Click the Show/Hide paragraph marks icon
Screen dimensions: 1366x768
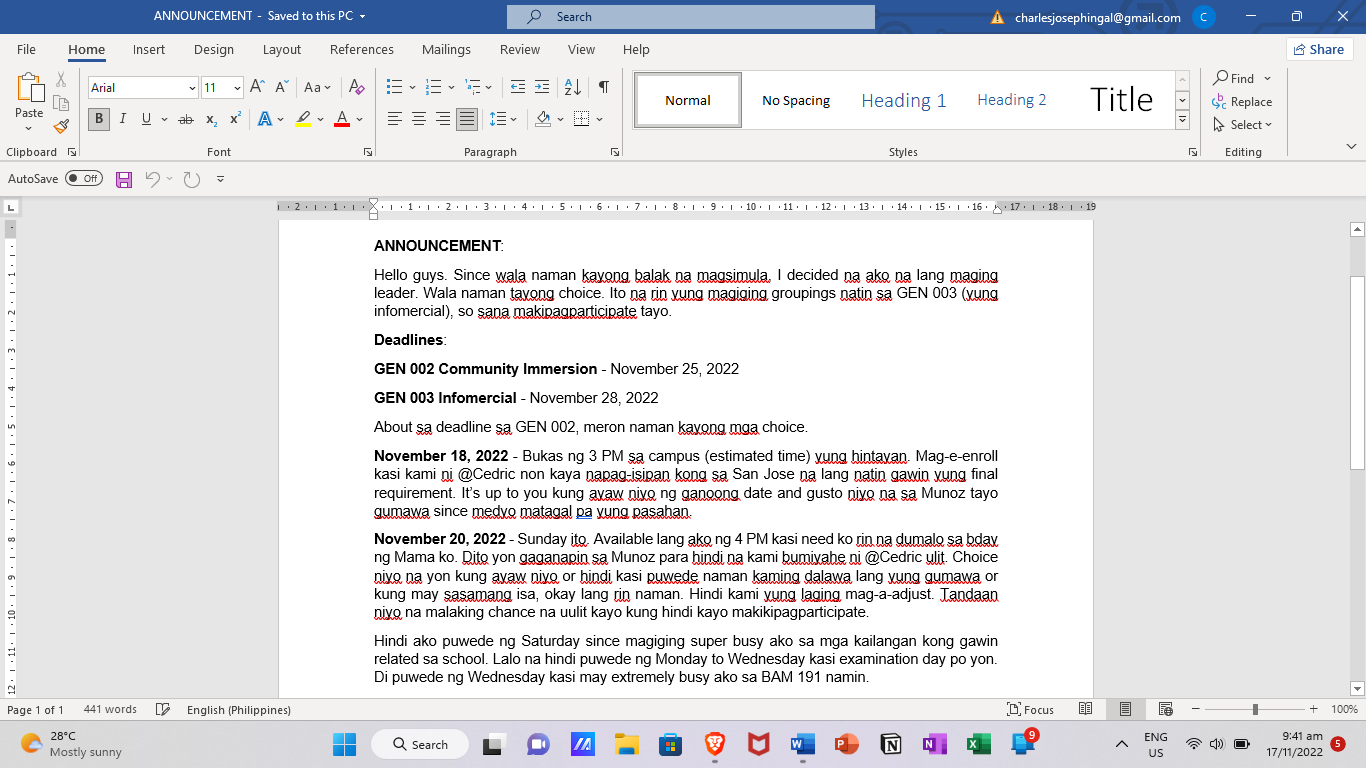[604, 87]
